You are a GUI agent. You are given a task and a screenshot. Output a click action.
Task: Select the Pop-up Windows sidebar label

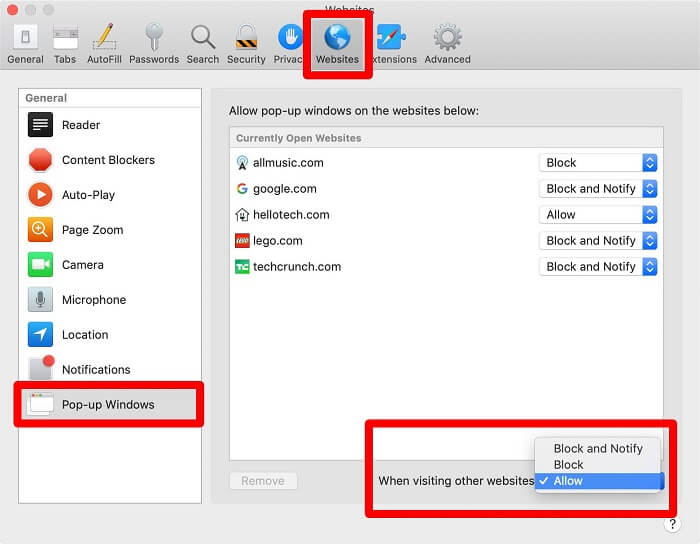108,405
